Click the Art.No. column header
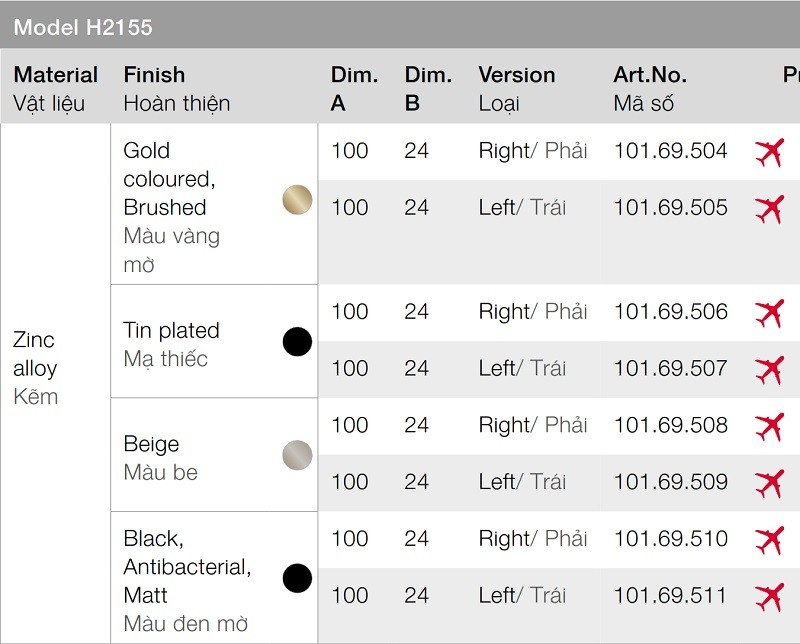 tap(649, 75)
